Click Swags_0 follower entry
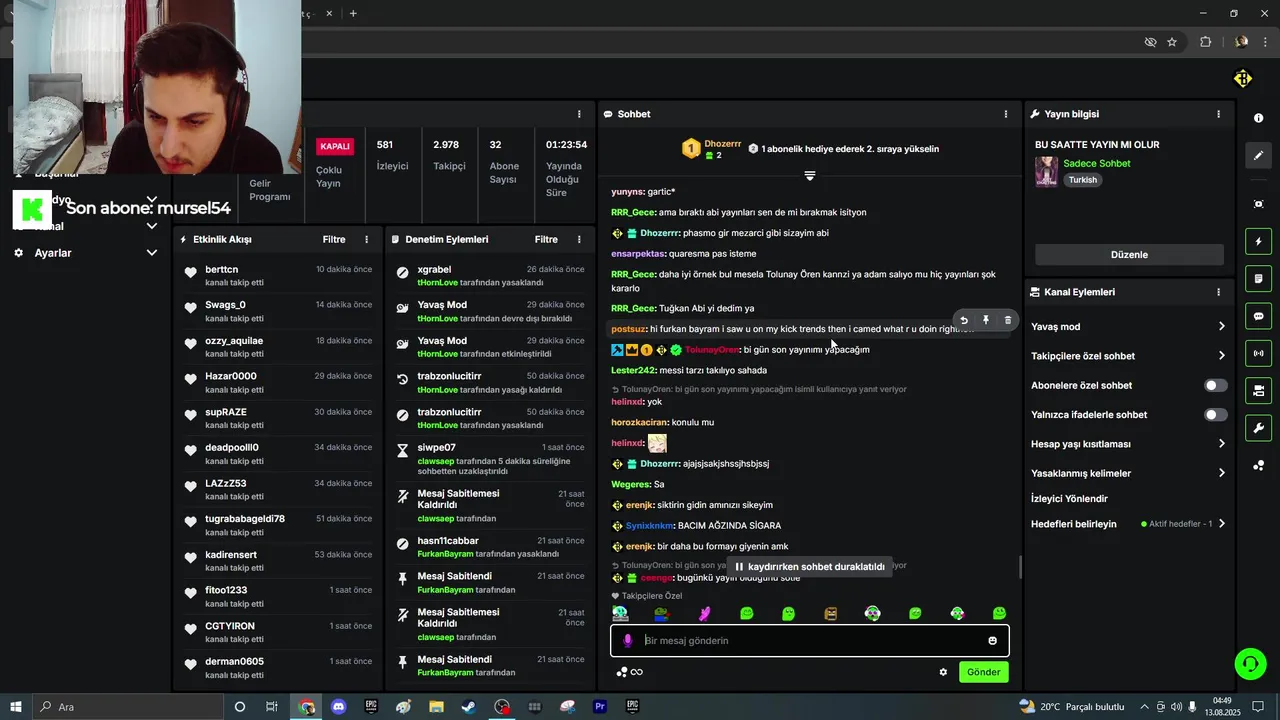Screen dimensions: 1280x720 coord(225,305)
